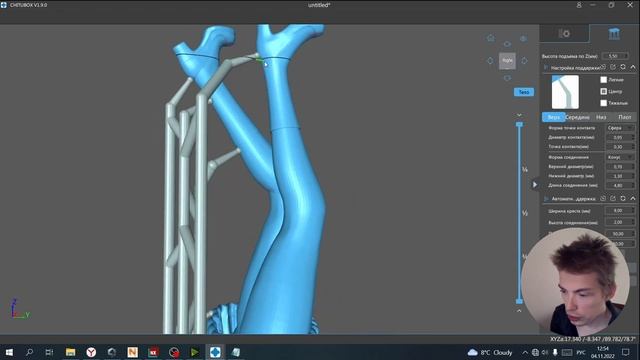Click the cross width value field
Viewport: 640px width, 360px height.
pos(620,211)
